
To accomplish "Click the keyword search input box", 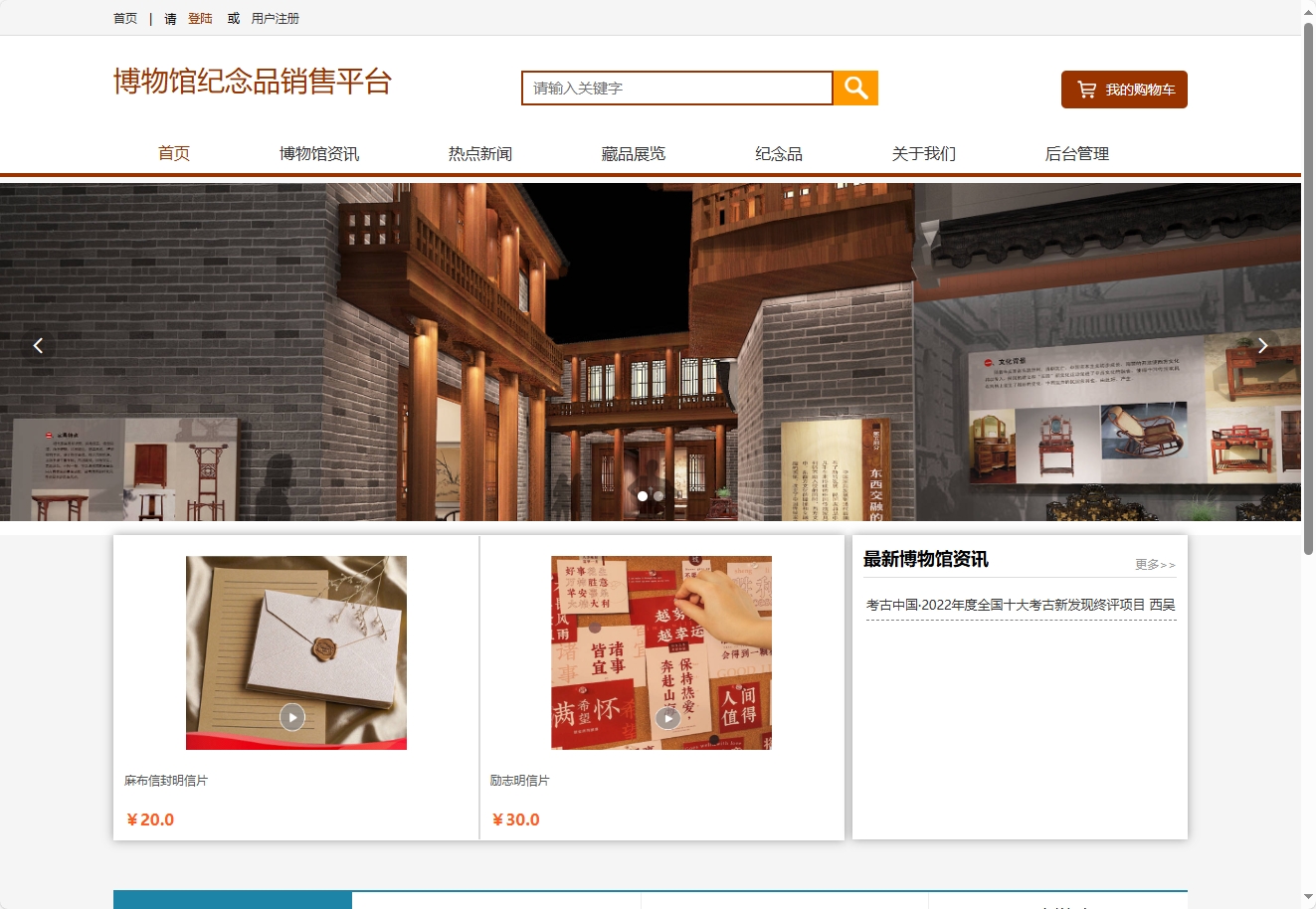I will point(676,88).
